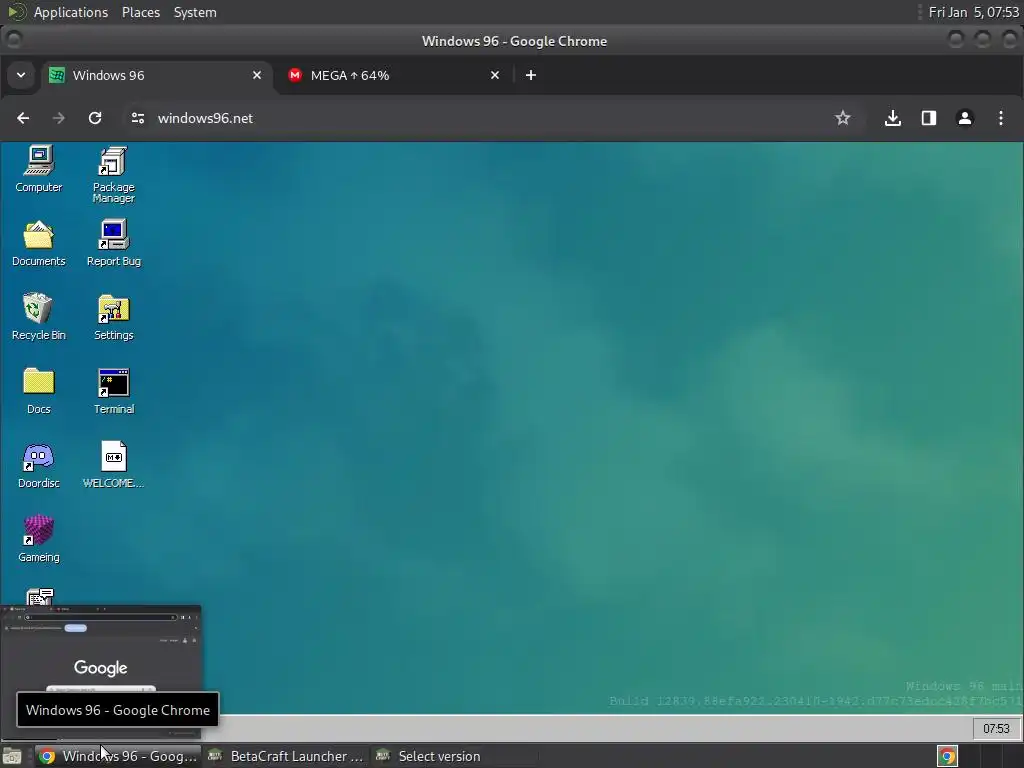The width and height of the screenshot is (1024, 768).
Task: Click the Report Bug shortcut
Action: (x=114, y=244)
